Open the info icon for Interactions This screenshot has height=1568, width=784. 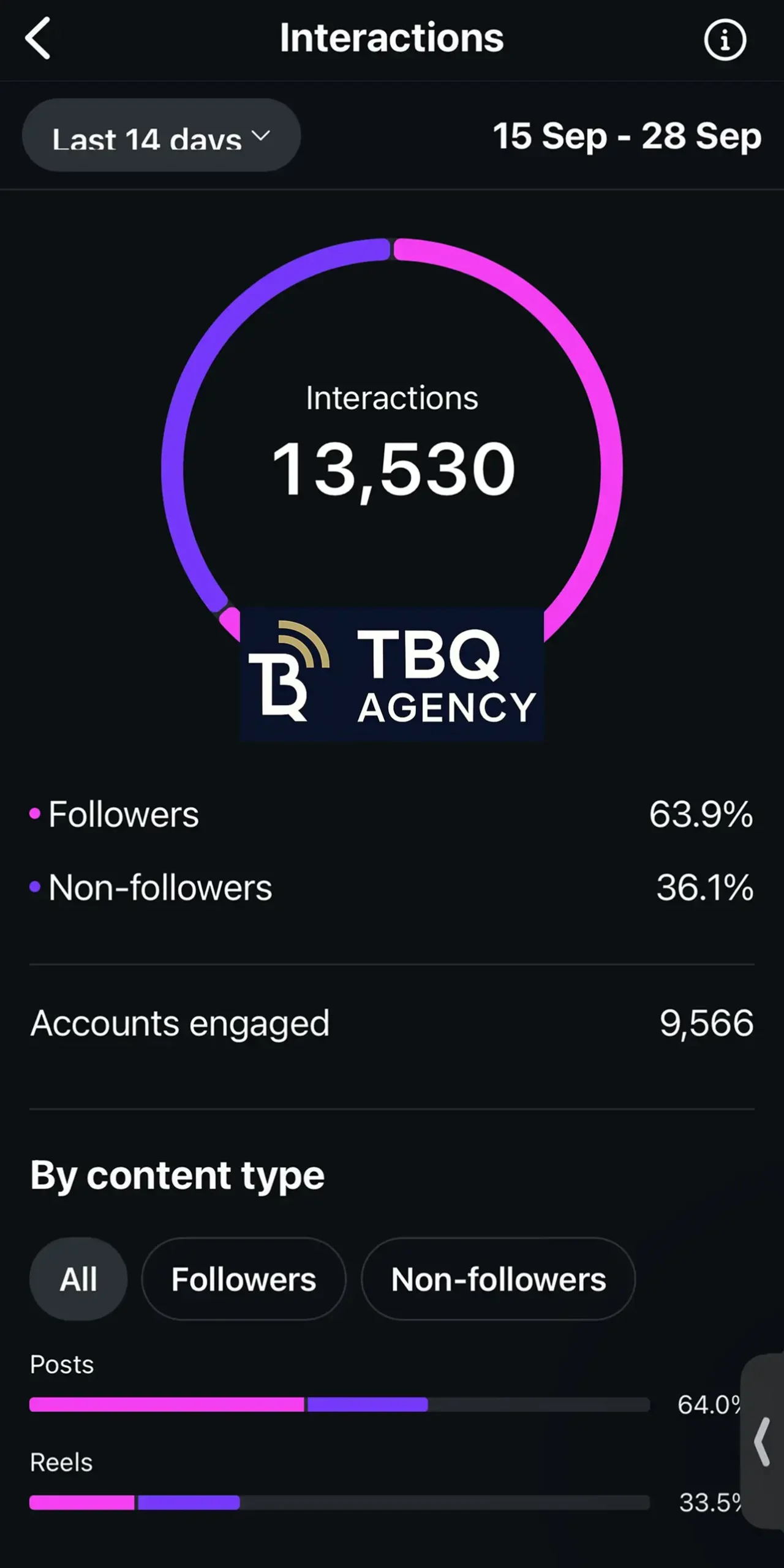point(725,40)
